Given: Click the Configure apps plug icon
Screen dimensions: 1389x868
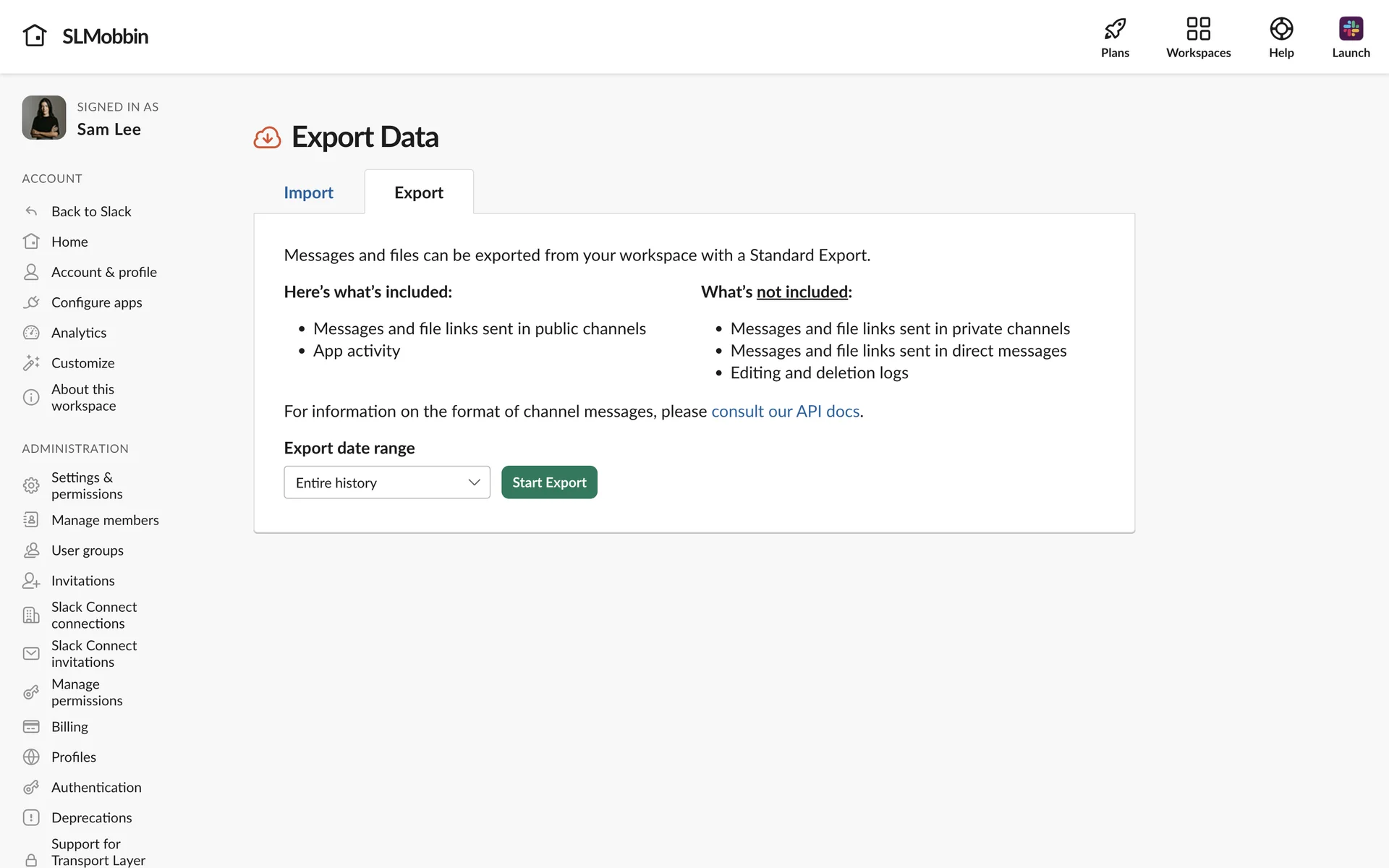Looking at the screenshot, I should [x=31, y=302].
